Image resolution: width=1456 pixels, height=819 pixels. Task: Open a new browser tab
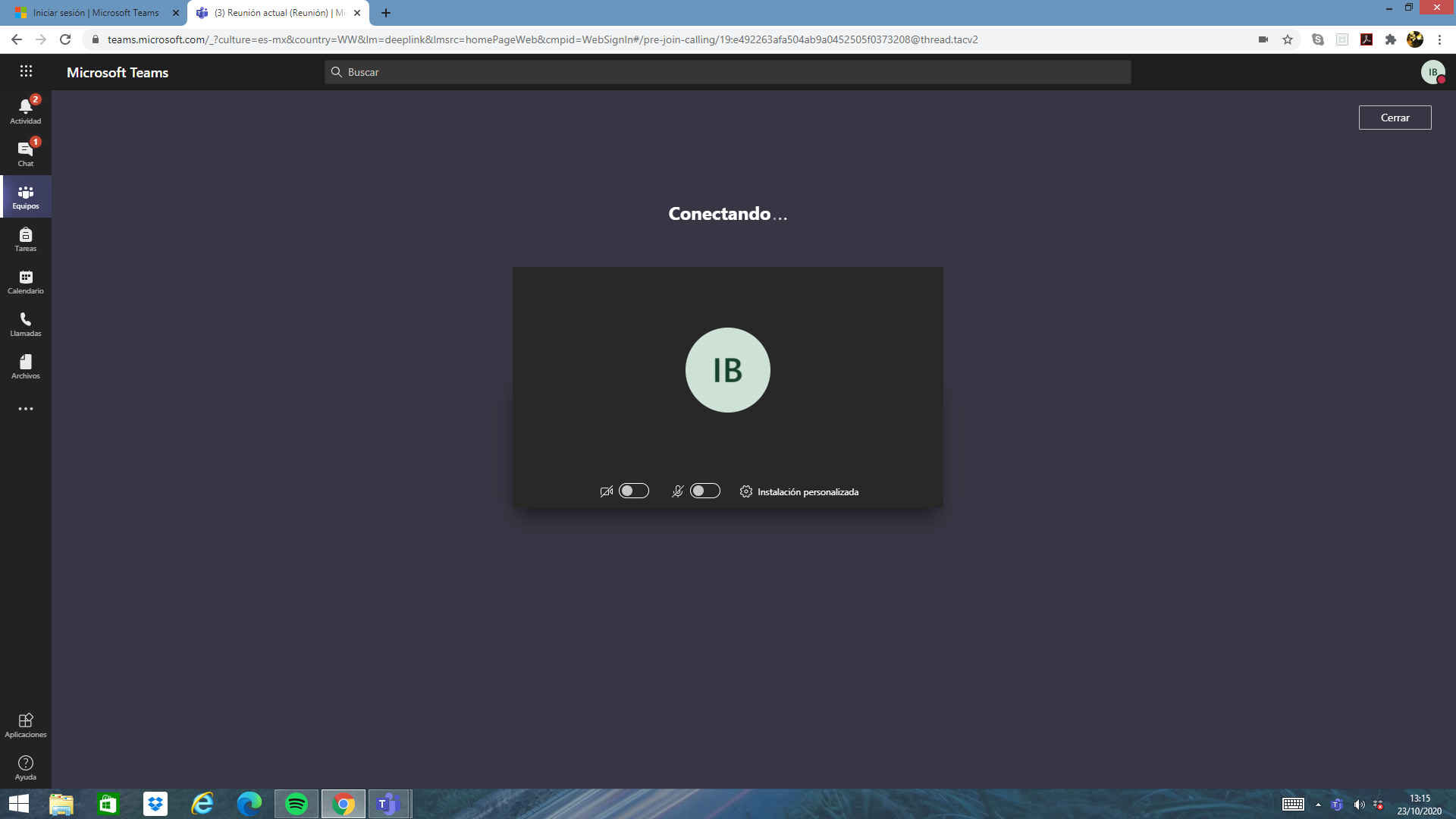click(x=386, y=13)
